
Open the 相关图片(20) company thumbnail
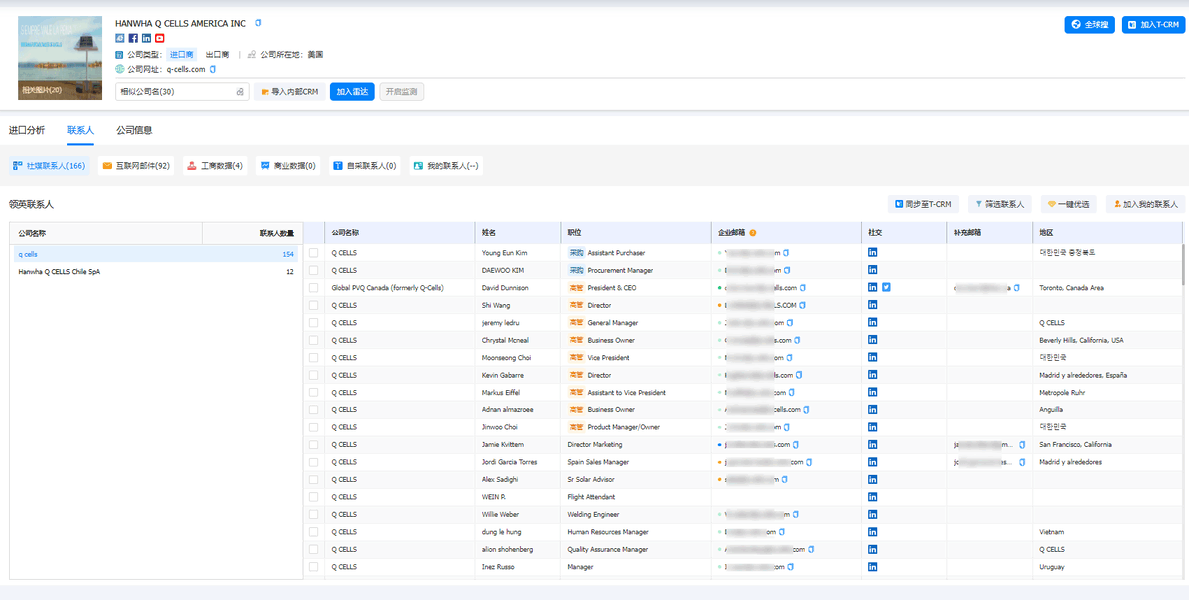60,58
